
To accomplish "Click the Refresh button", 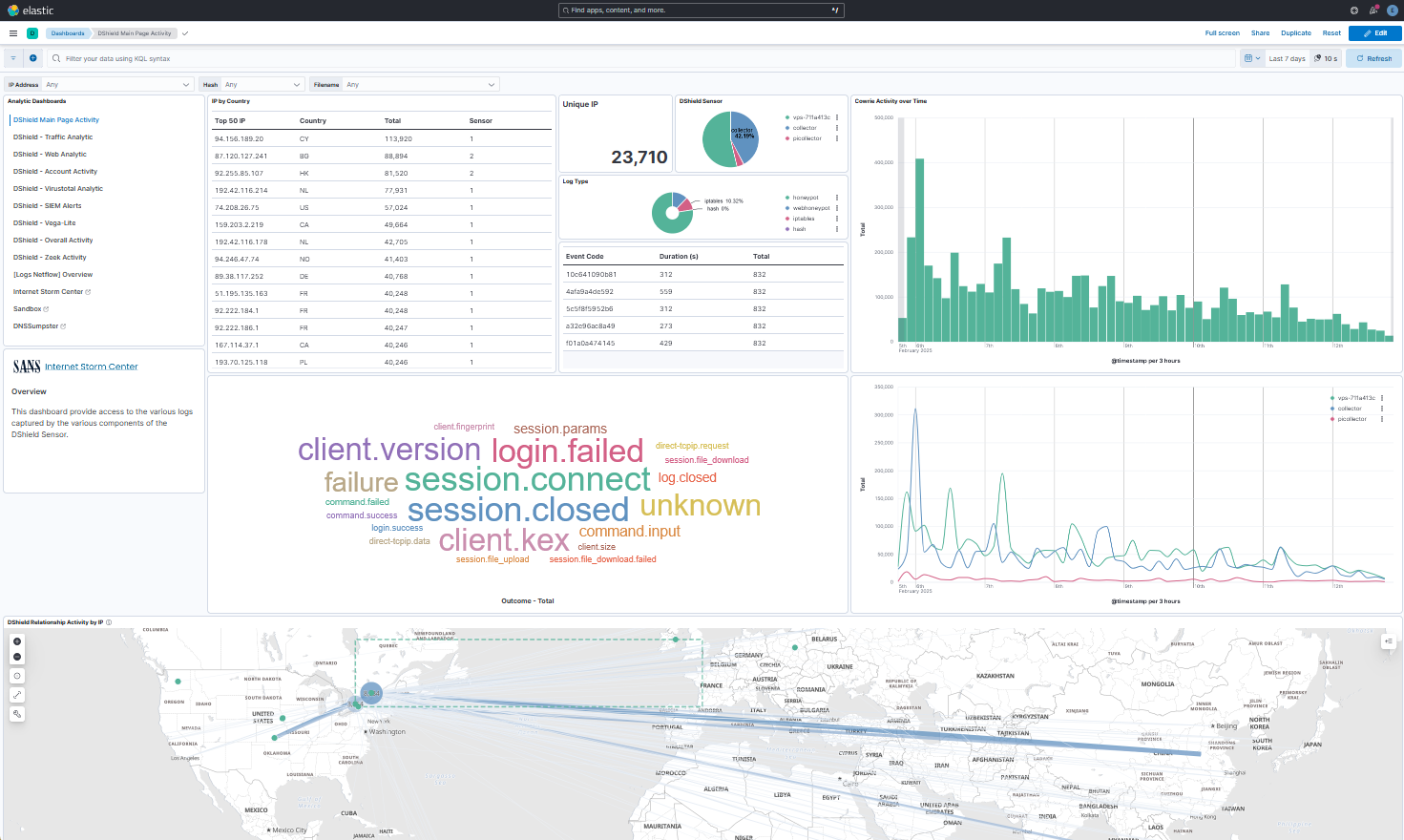I will pyautogui.click(x=1373, y=58).
